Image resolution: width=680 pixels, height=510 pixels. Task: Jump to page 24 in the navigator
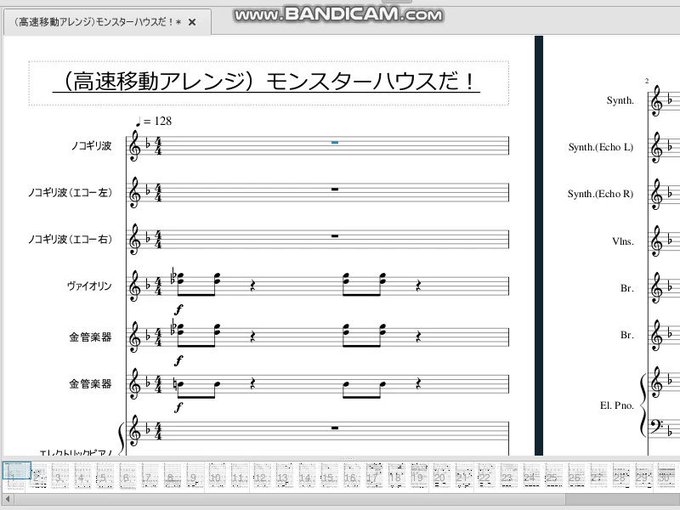pyautogui.click(x=531, y=477)
